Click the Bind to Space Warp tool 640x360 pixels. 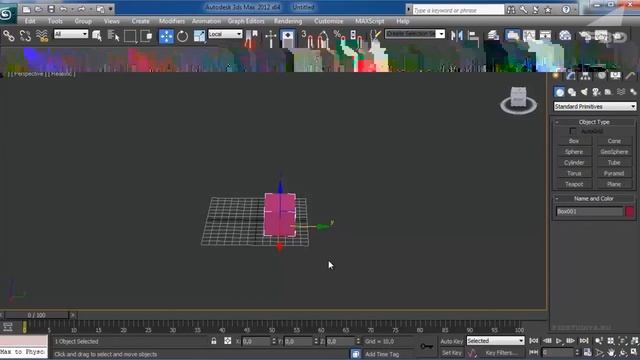pos(42,36)
